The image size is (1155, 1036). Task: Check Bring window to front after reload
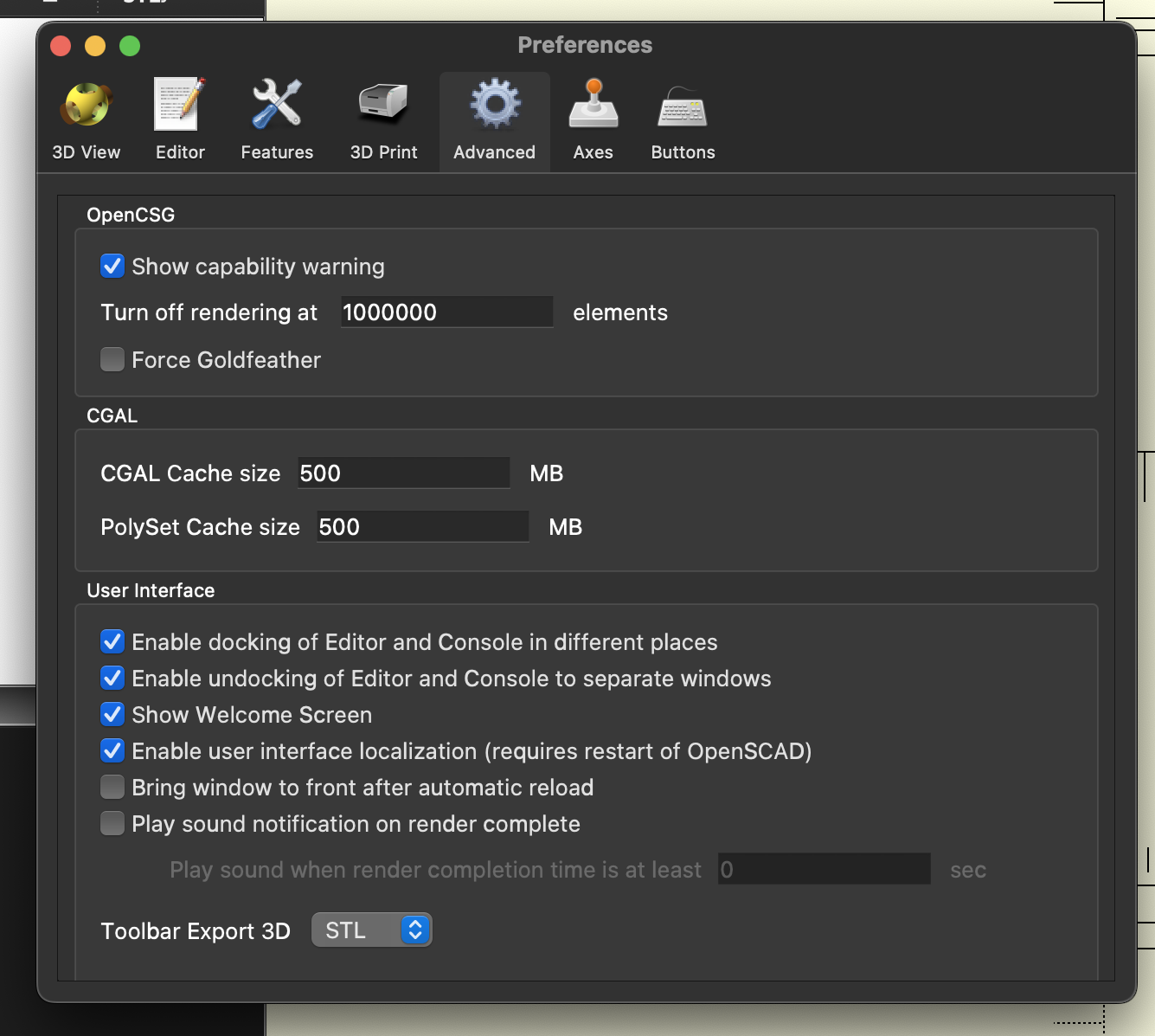(x=112, y=788)
